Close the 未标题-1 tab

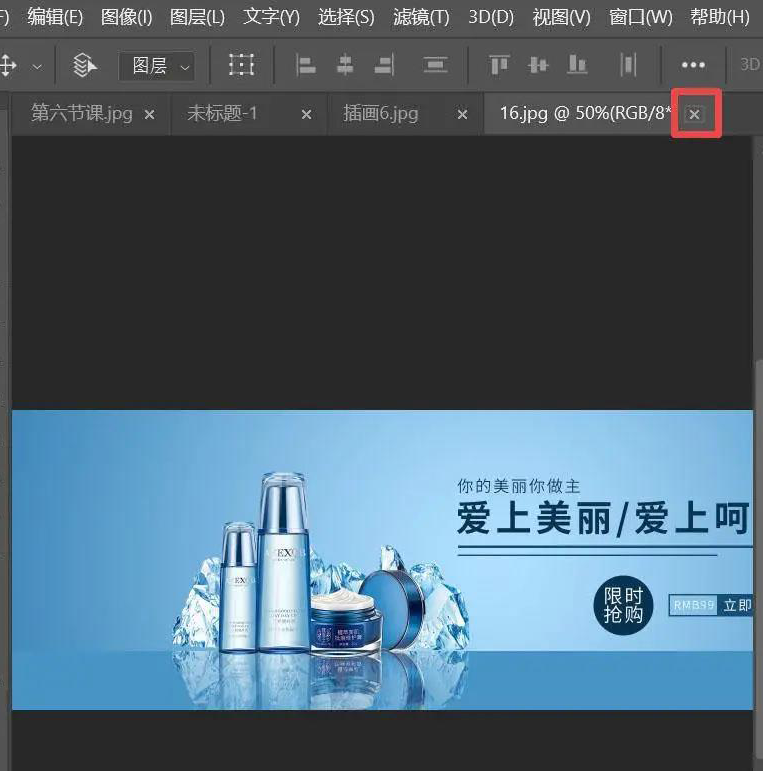pyautogui.click(x=306, y=115)
